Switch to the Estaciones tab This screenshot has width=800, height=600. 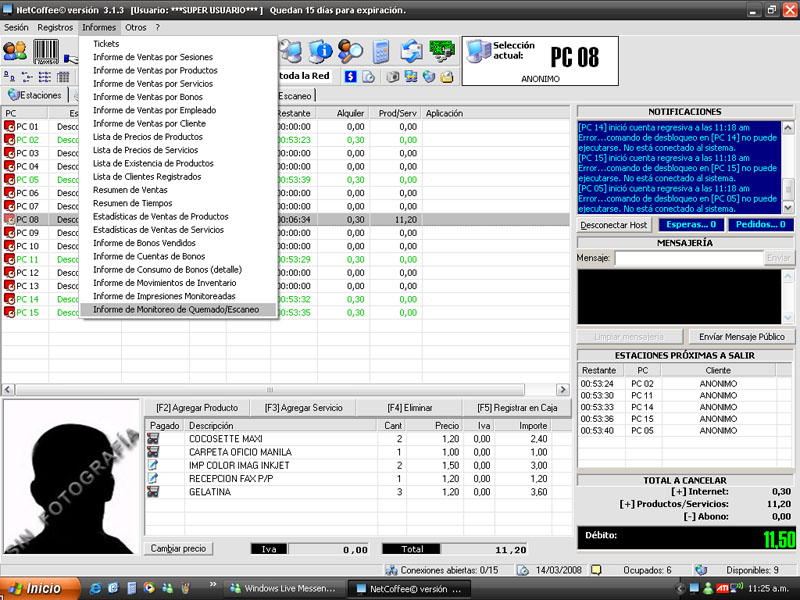pos(35,95)
